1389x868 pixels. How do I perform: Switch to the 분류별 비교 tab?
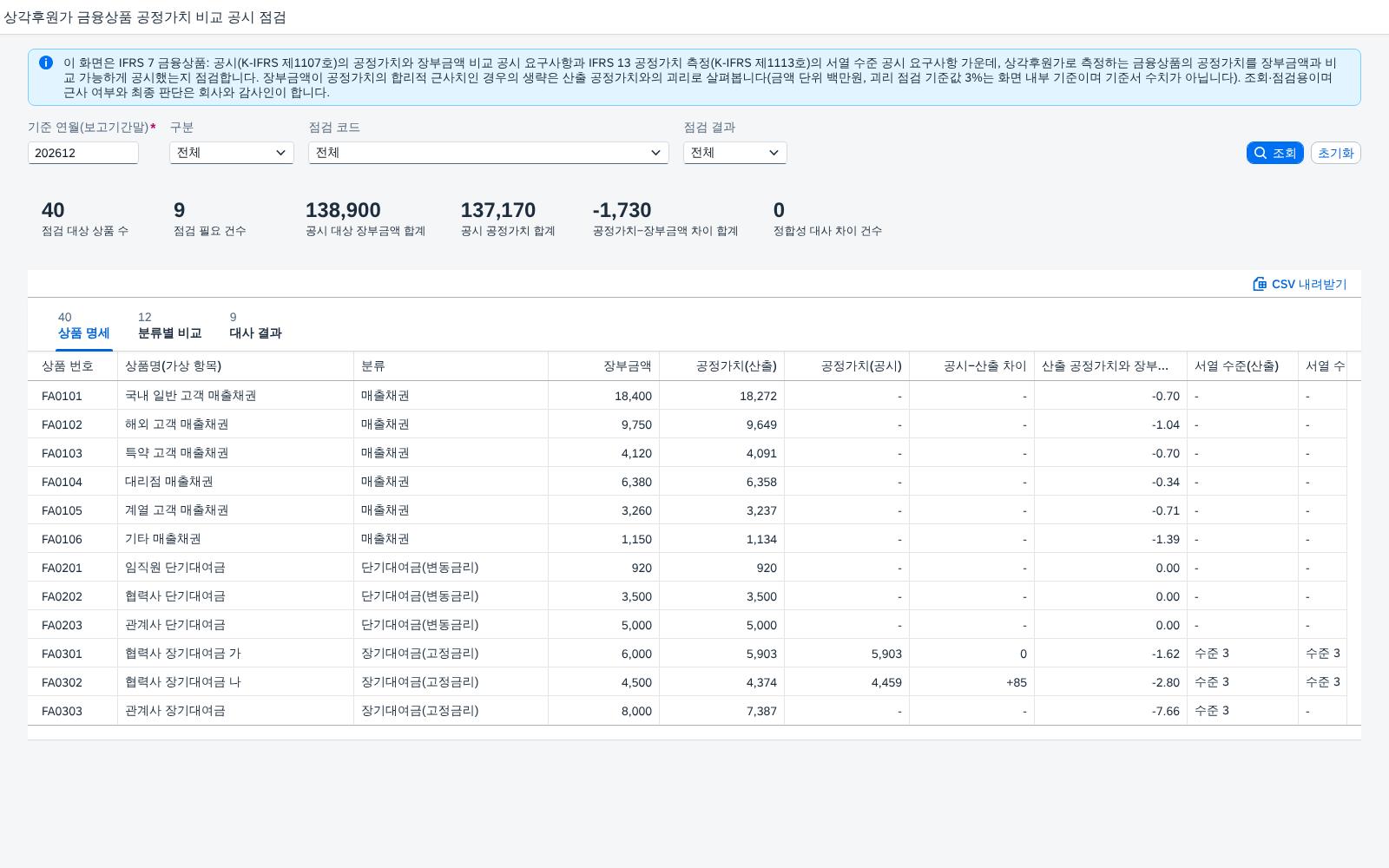pos(169,325)
